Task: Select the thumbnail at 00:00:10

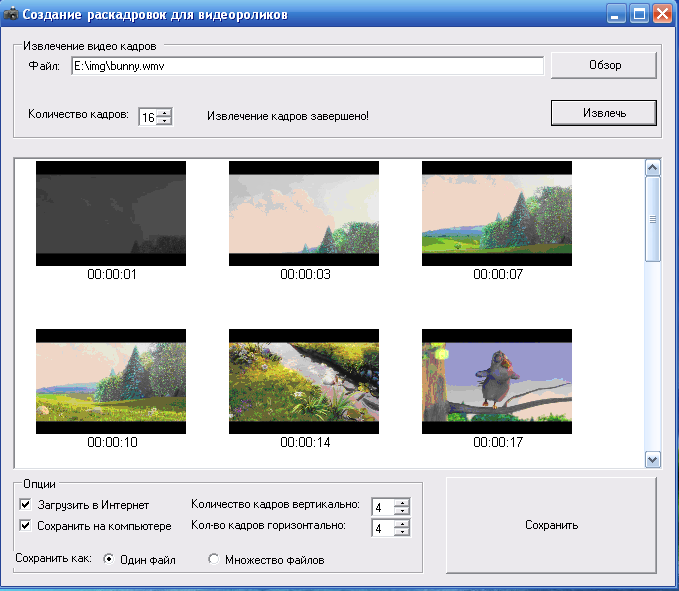Action: 111,381
